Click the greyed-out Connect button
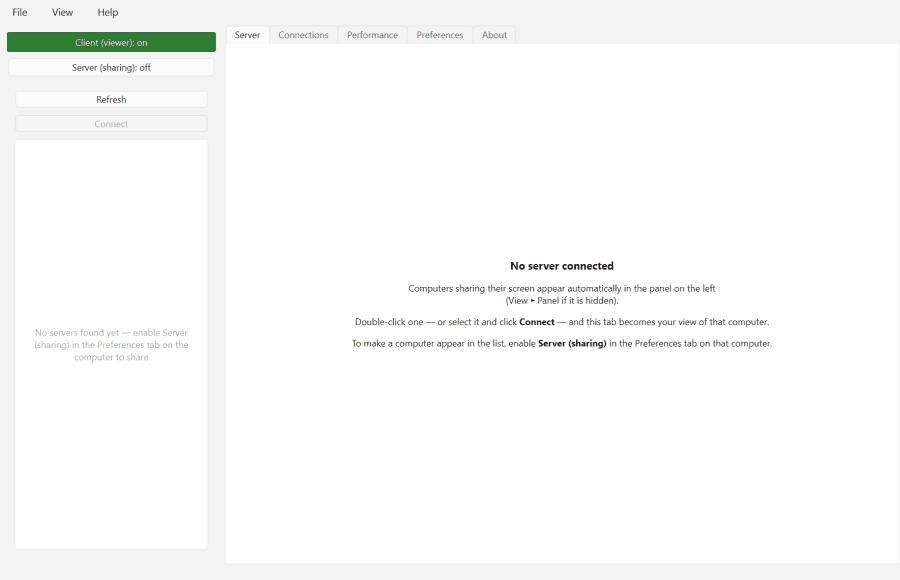This screenshot has width=900, height=580. point(111,123)
